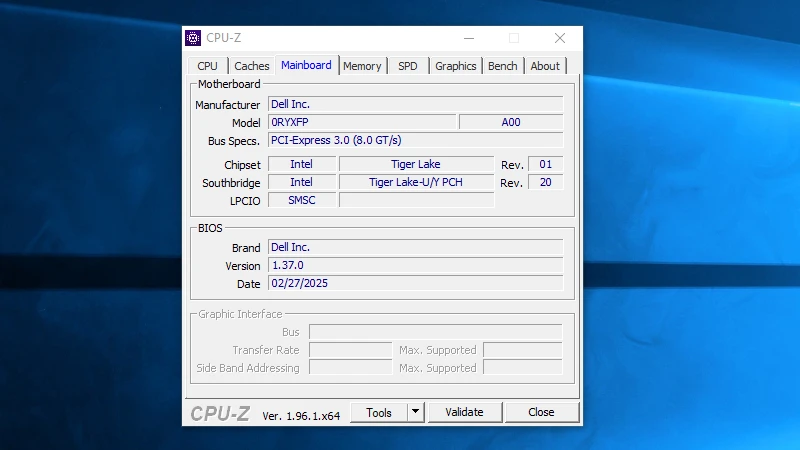Click the Transfer Rate field
Image resolution: width=800 pixels, height=450 pixels.
click(351, 350)
